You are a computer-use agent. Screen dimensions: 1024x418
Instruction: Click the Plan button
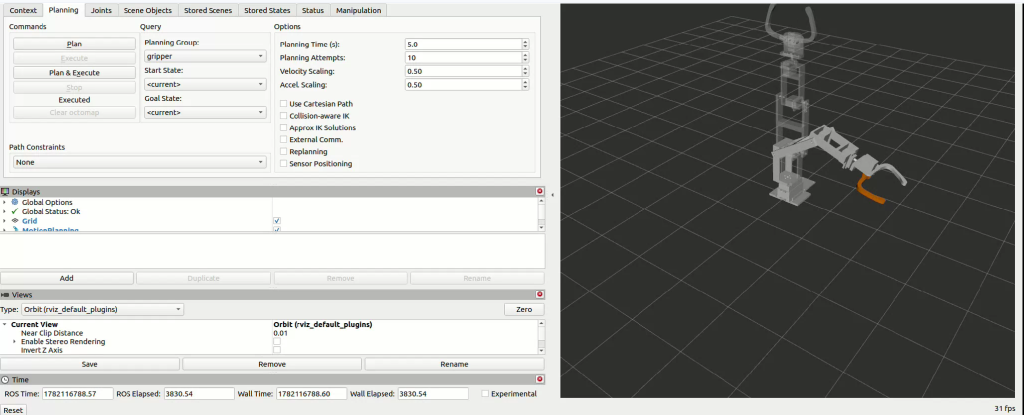coord(74,44)
